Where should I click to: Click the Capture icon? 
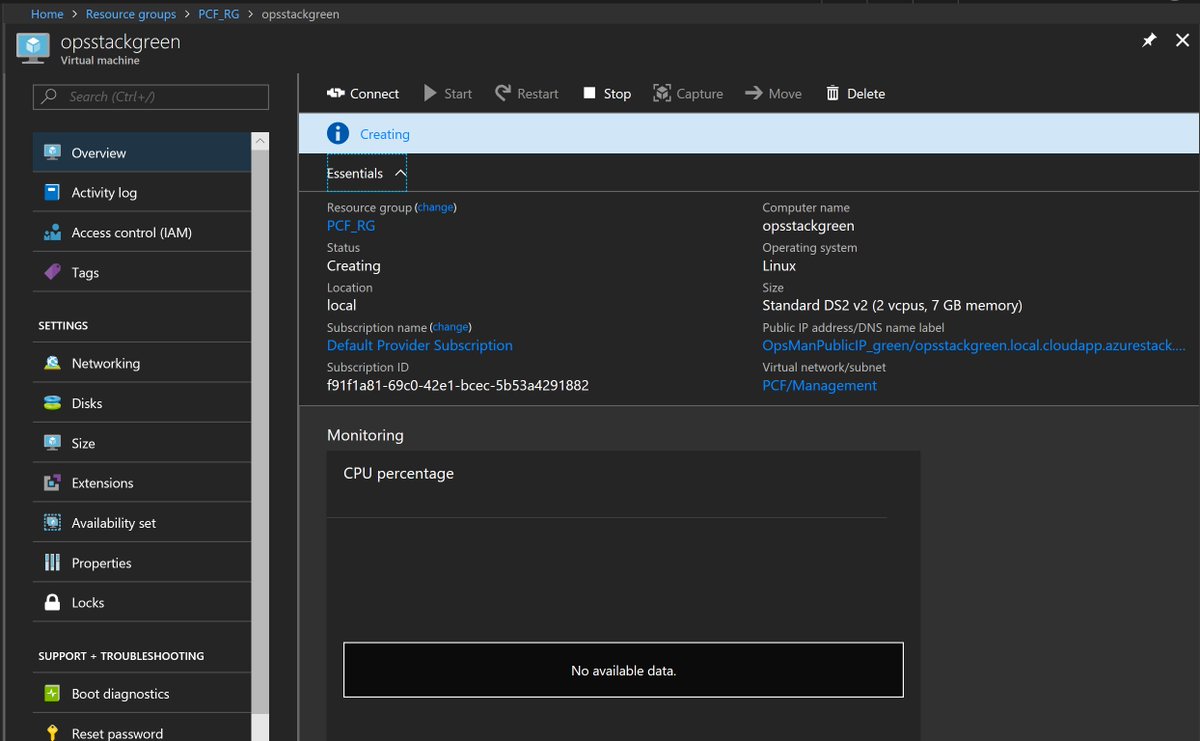tap(661, 93)
